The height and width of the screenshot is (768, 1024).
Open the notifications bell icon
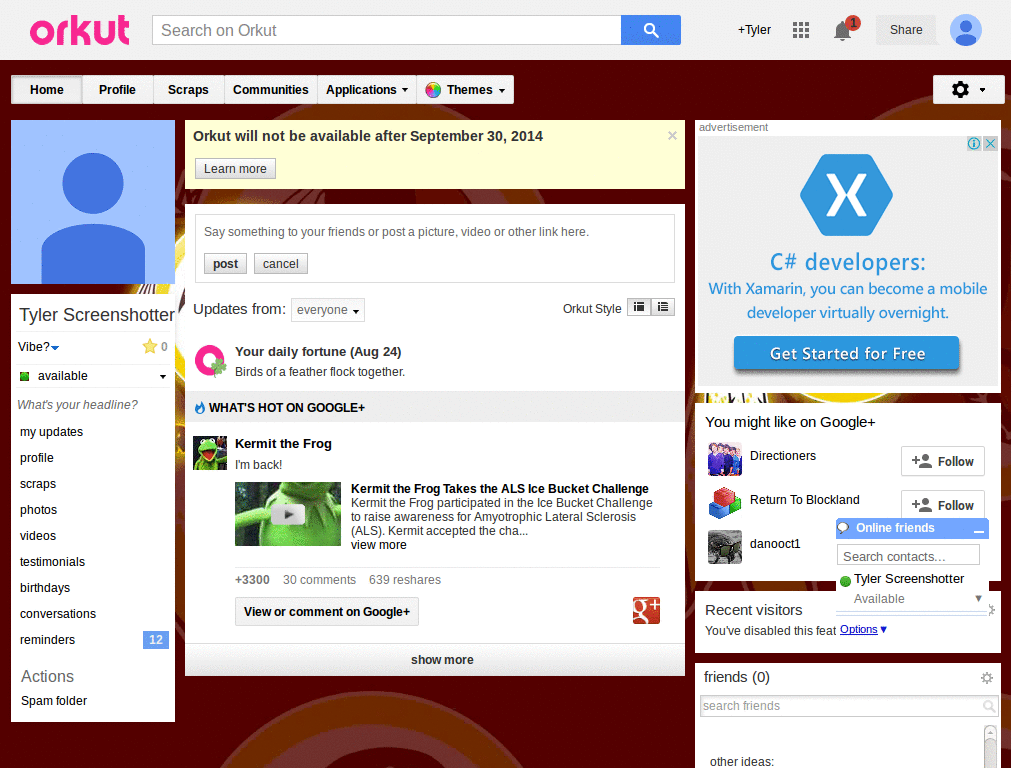tap(843, 30)
